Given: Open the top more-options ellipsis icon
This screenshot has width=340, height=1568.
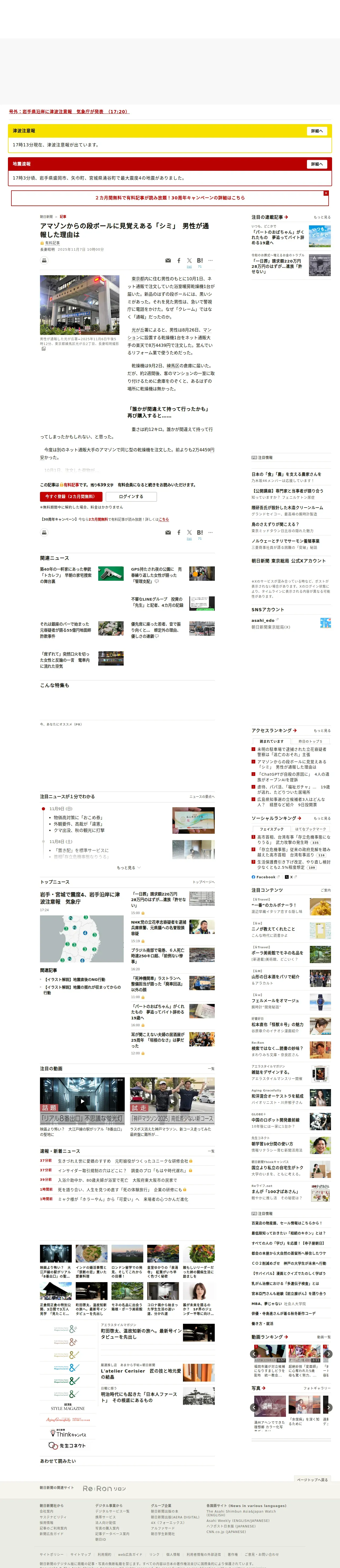Looking at the screenshot, I should [x=211, y=260].
